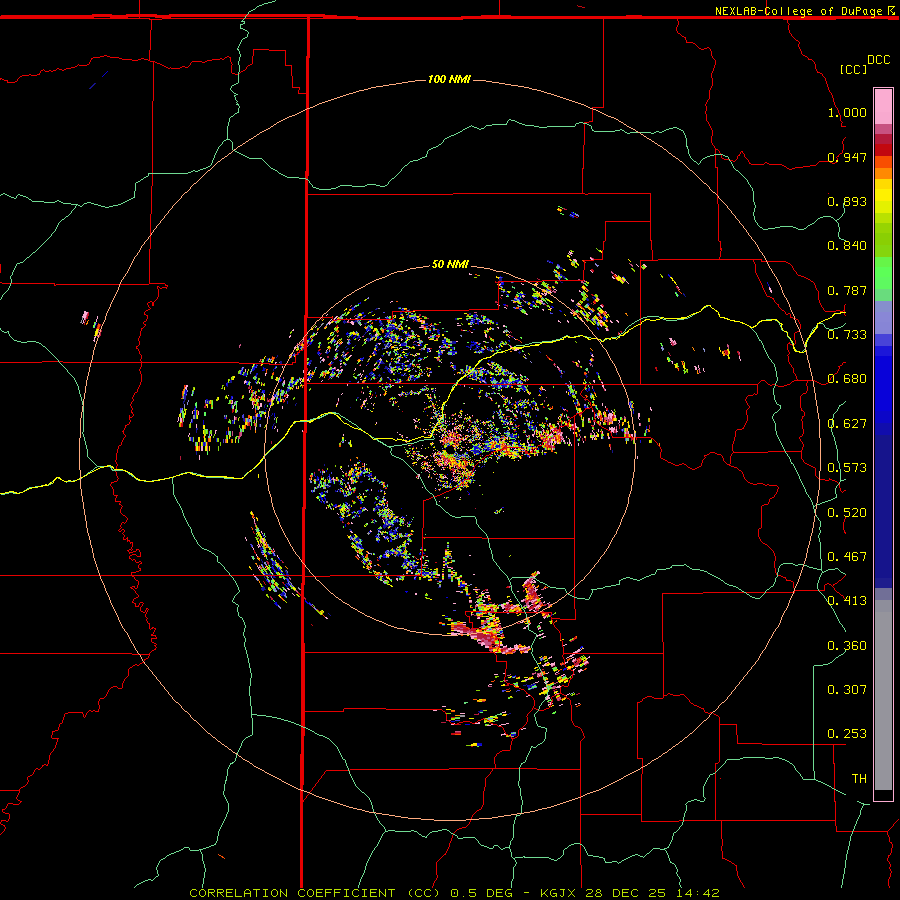Click the 0.253 legend value

(847, 734)
